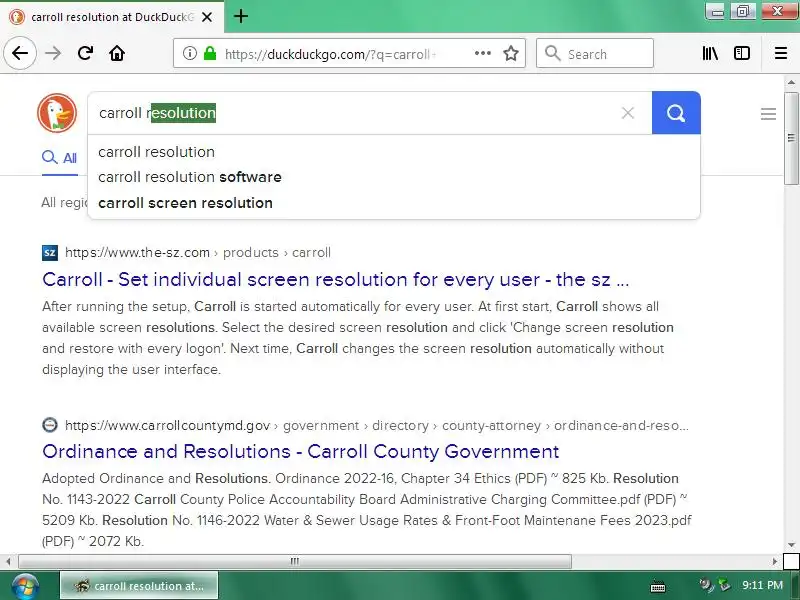This screenshot has height=600, width=800.
Task: Show site information via the info icon
Action: coord(190,53)
